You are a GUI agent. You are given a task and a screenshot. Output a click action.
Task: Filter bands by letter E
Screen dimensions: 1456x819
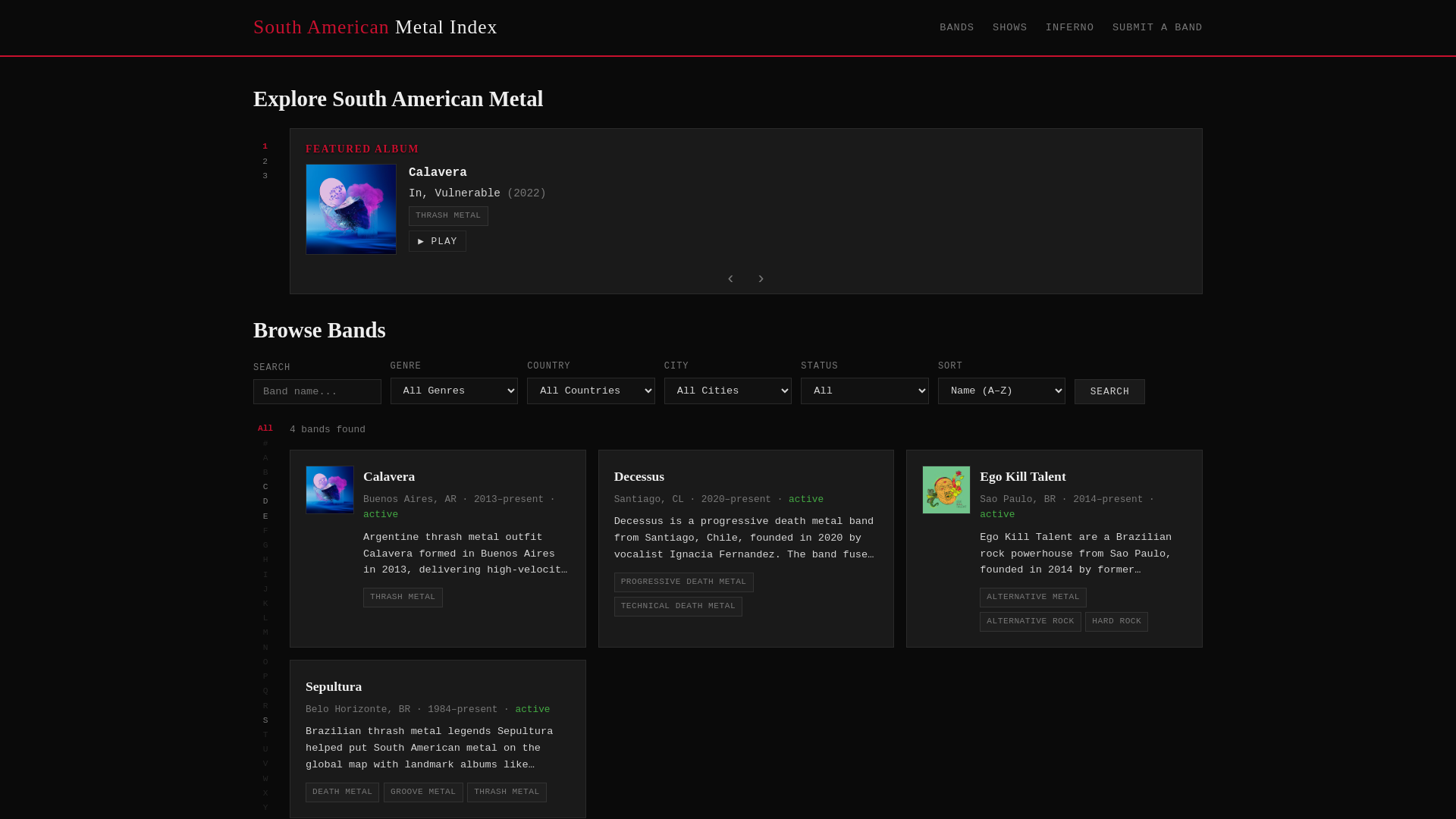265,516
